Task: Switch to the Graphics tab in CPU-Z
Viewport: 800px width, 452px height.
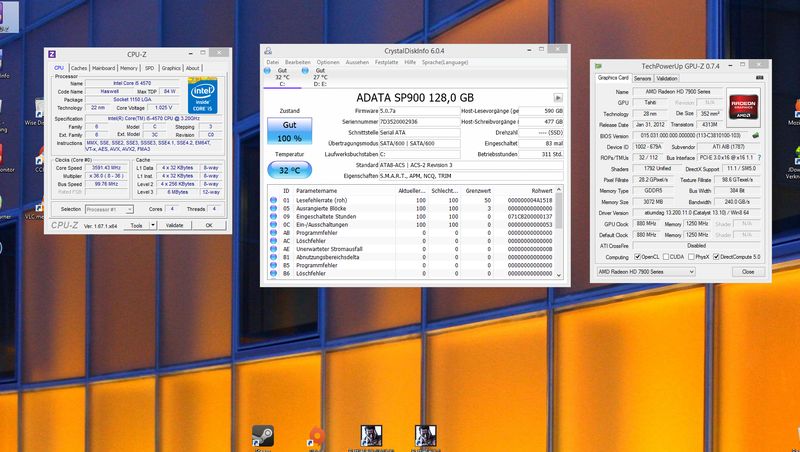Action: tap(171, 68)
